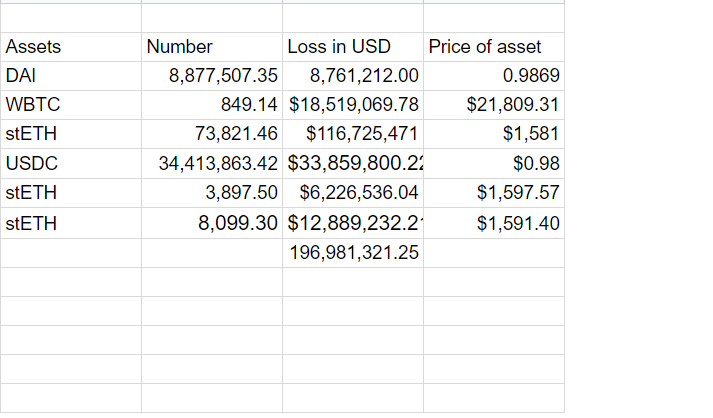Screen dimensions: 713x418
Task: Select the price cell showing $1,591.40
Action: coord(517,223)
